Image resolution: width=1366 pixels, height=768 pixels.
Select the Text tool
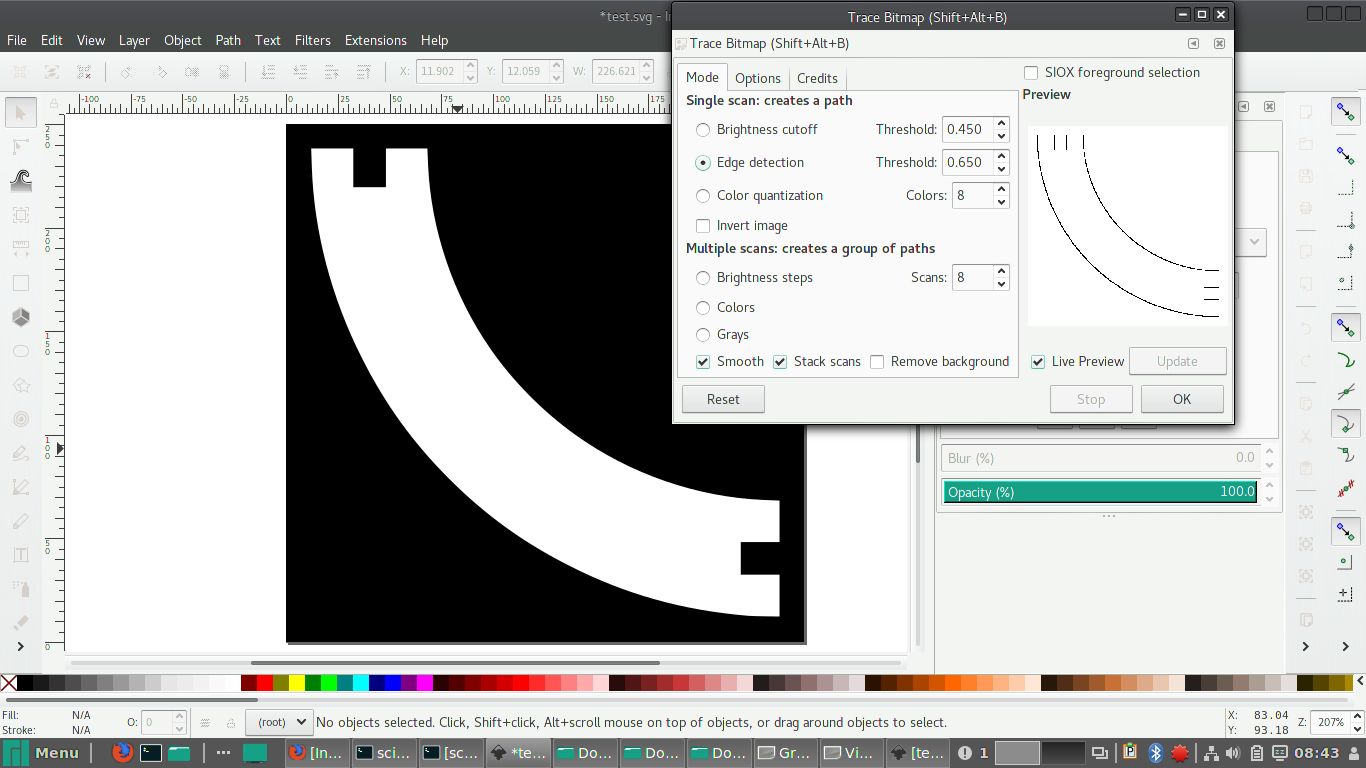(20, 555)
